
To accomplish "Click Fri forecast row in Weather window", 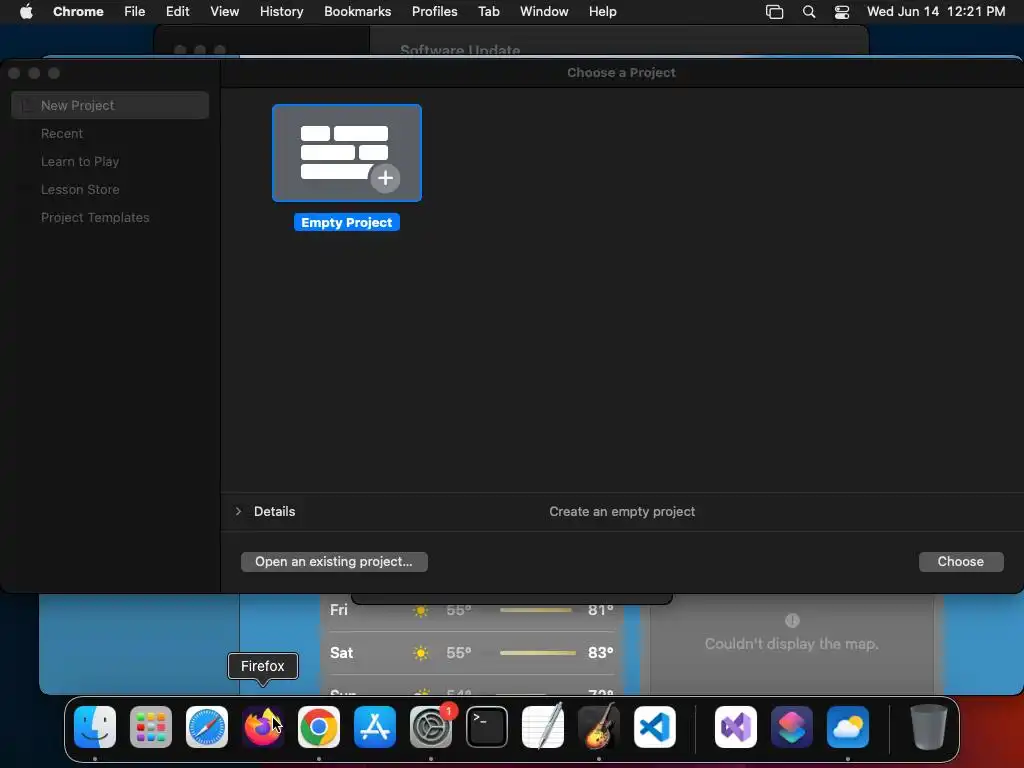I will [x=472, y=611].
